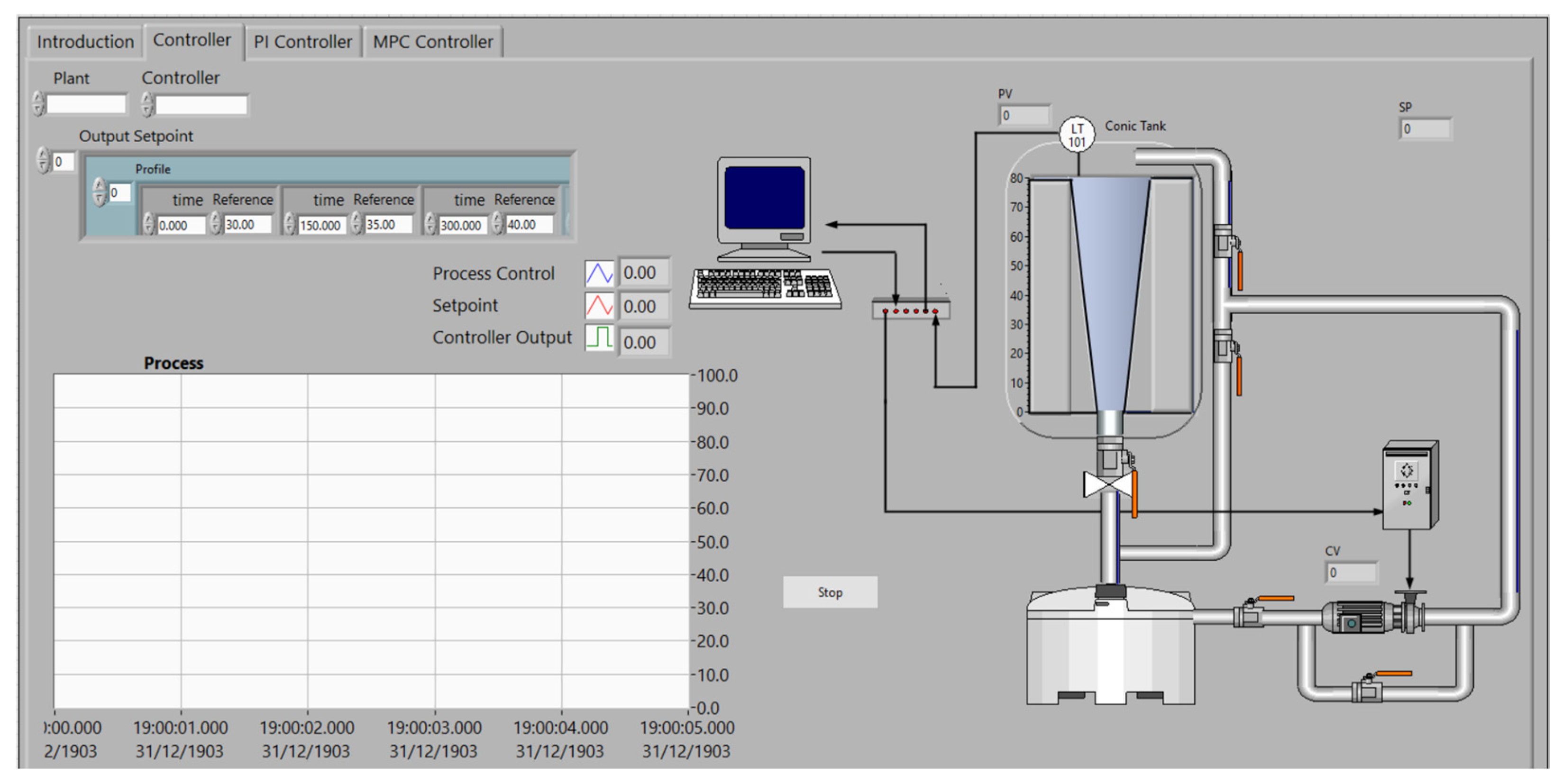Go to the Introduction tab

pyautogui.click(x=85, y=41)
